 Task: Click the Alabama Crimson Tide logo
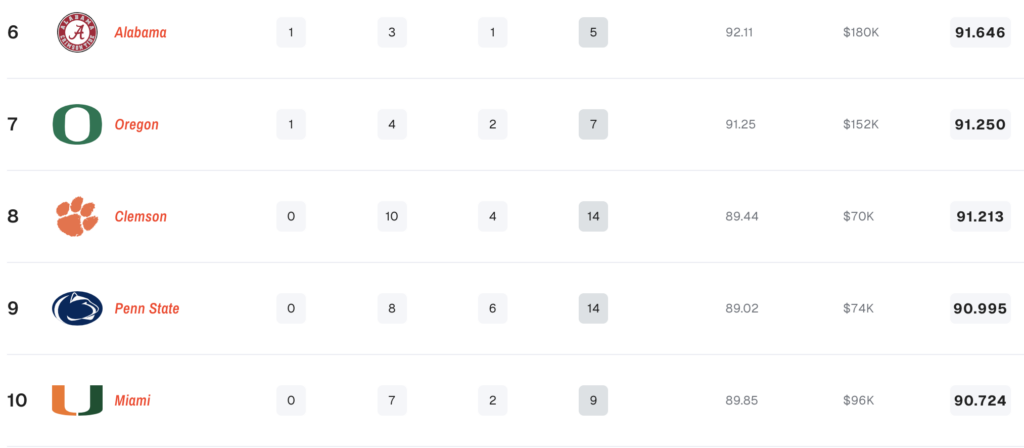(x=78, y=33)
